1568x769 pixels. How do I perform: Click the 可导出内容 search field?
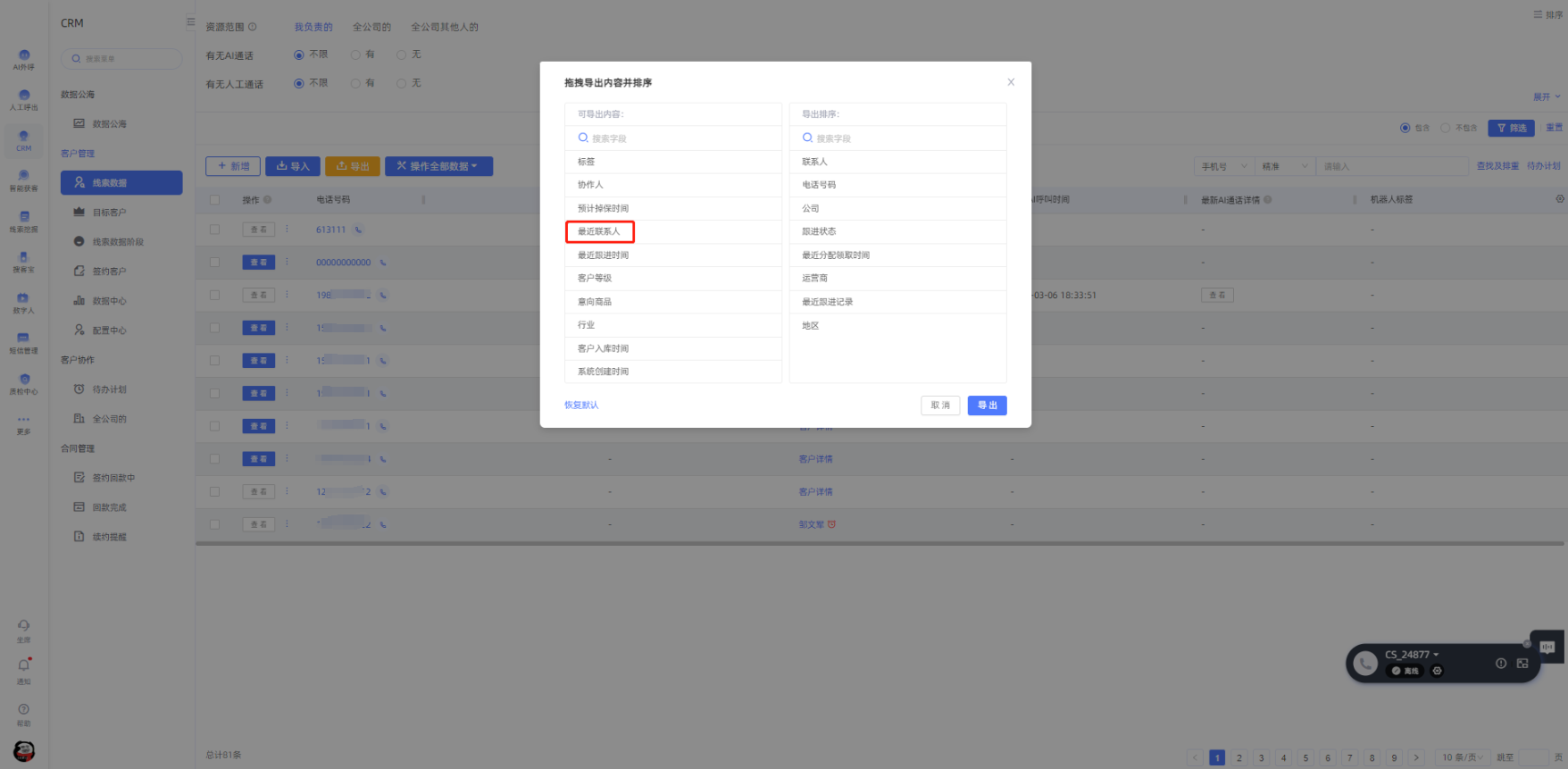click(673, 138)
